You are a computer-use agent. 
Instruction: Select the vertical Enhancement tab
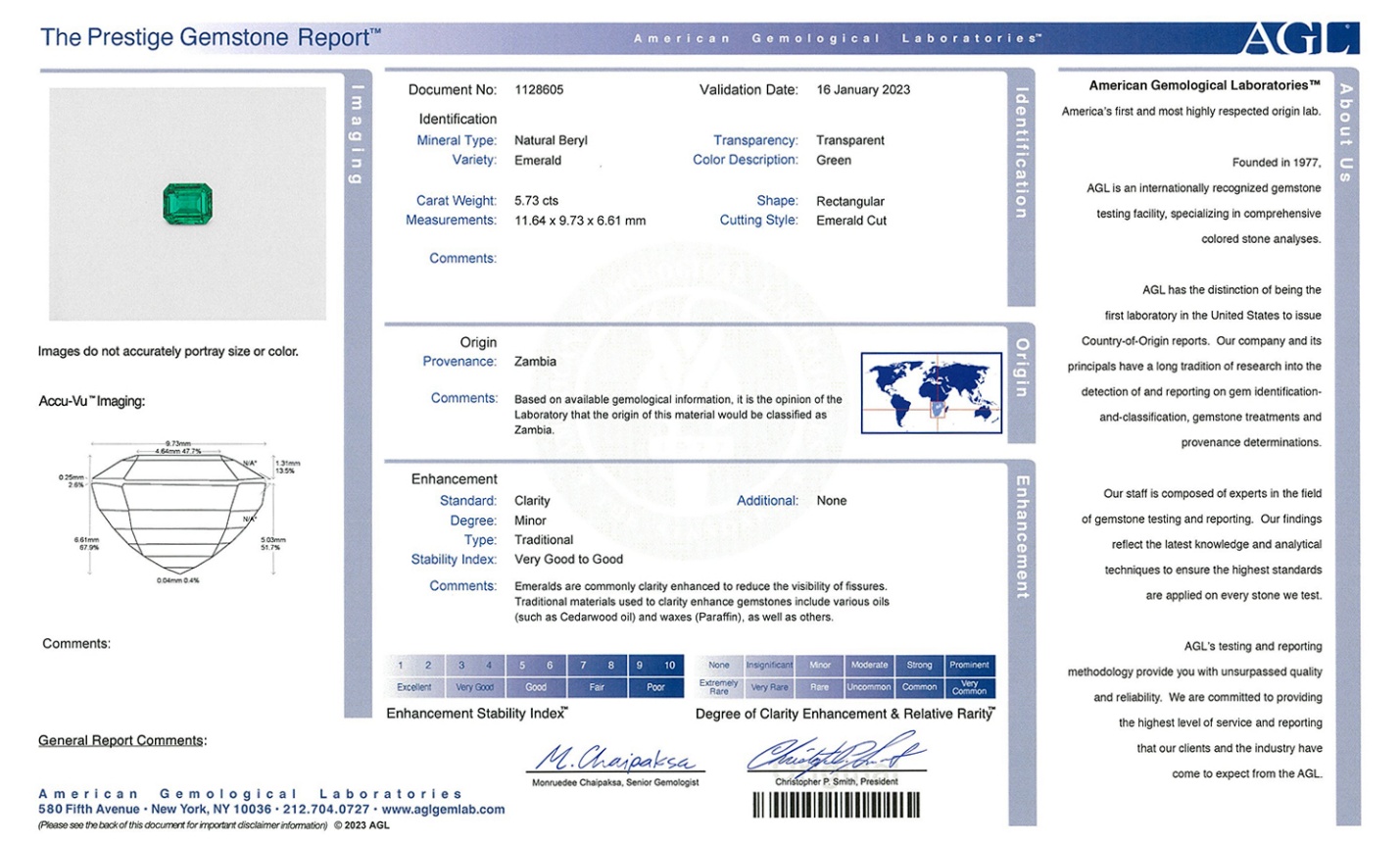point(1021,536)
